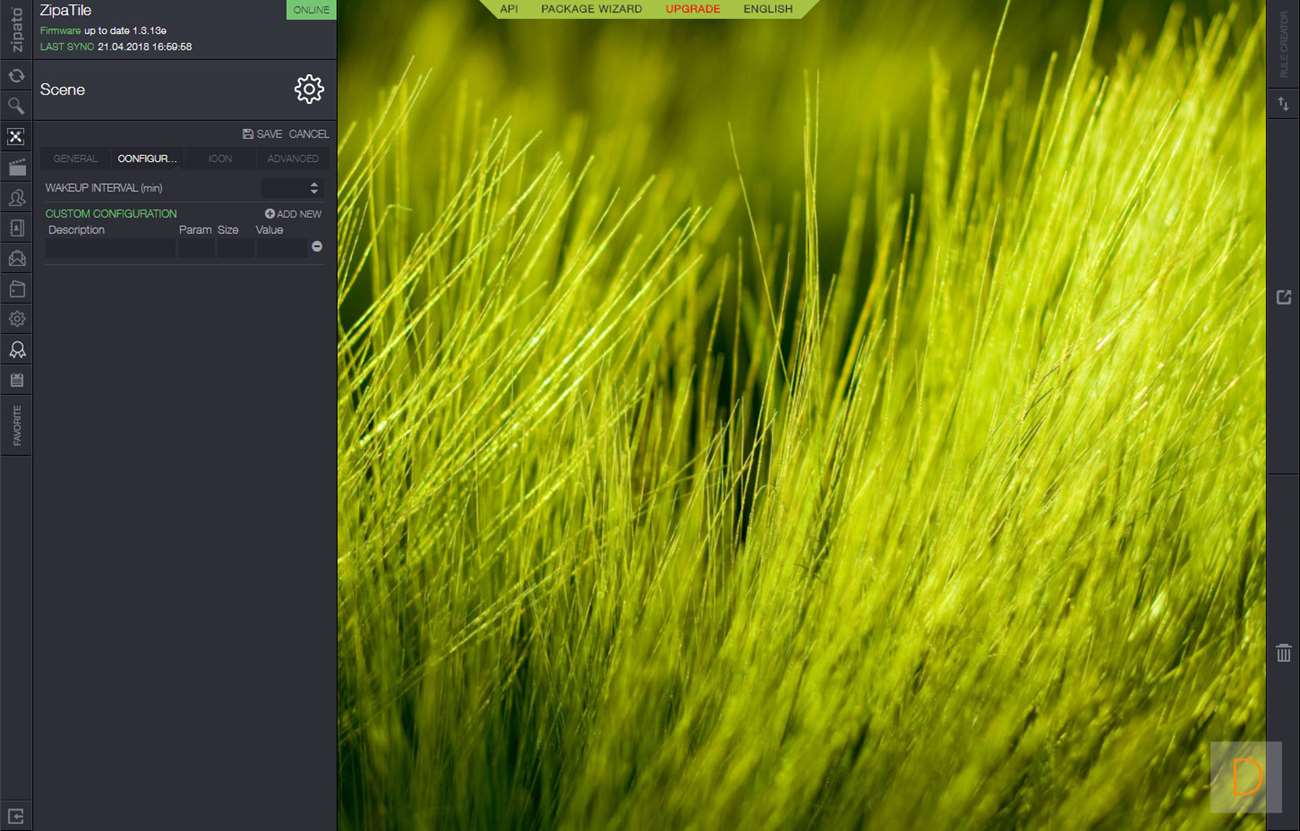The height and width of the screenshot is (831, 1300).
Task: Open the contacts book icon
Action: coord(16,228)
